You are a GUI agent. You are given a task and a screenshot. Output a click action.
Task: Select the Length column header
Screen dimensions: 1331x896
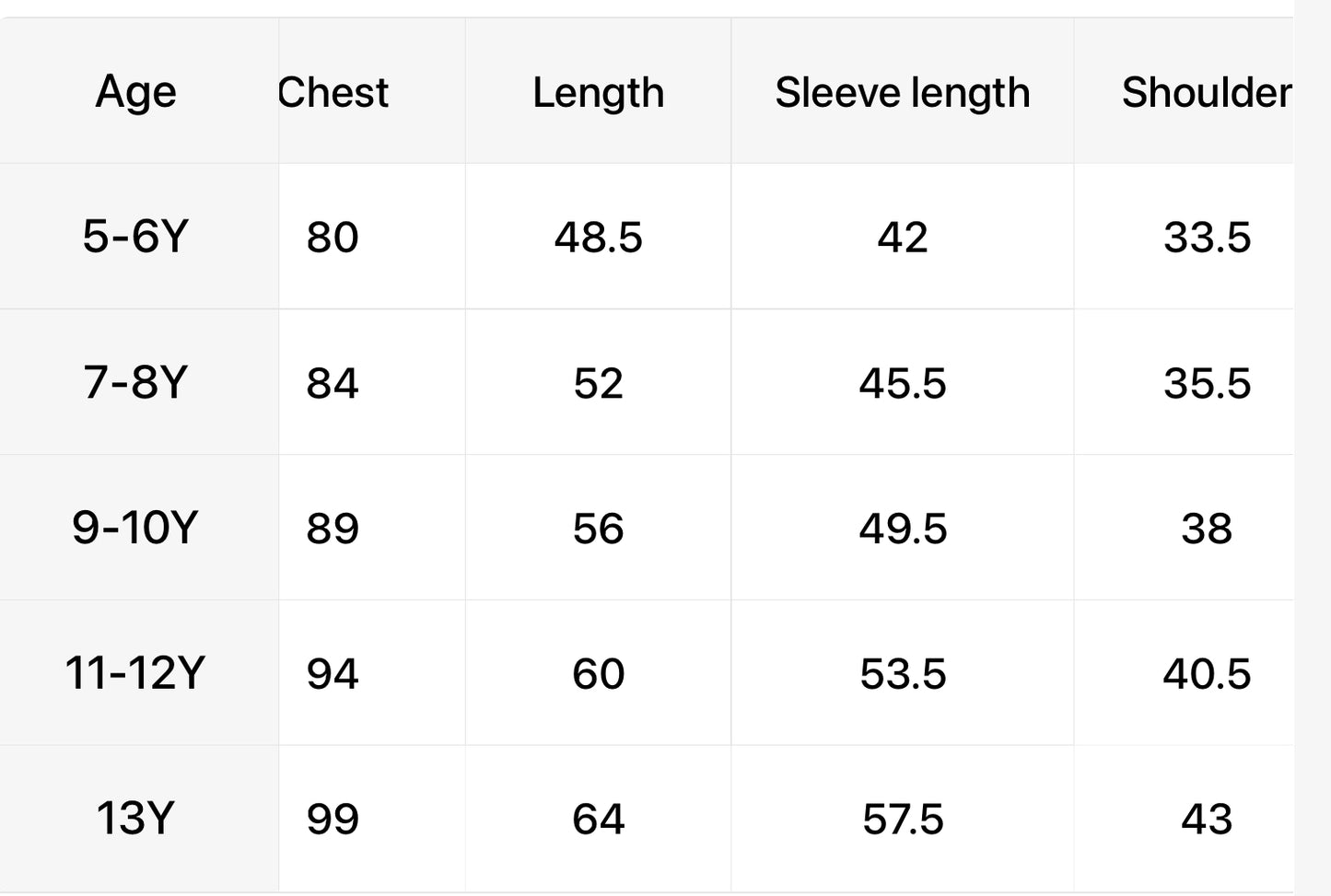pos(598,92)
